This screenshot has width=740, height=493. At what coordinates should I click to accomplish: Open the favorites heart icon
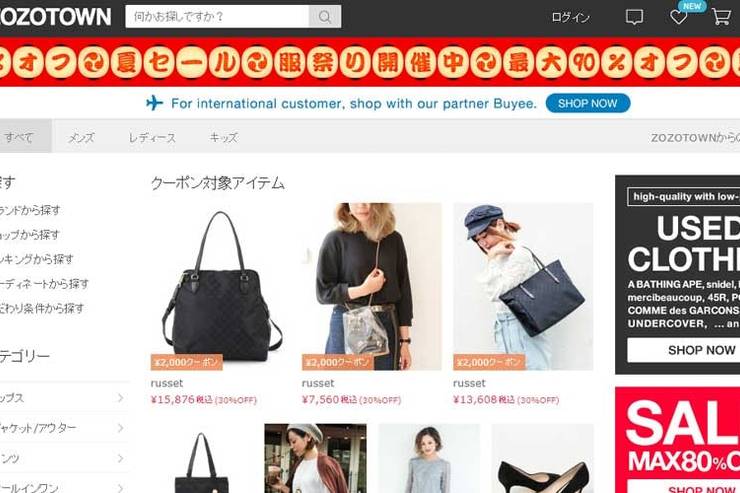pyautogui.click(x=679, y=17)
